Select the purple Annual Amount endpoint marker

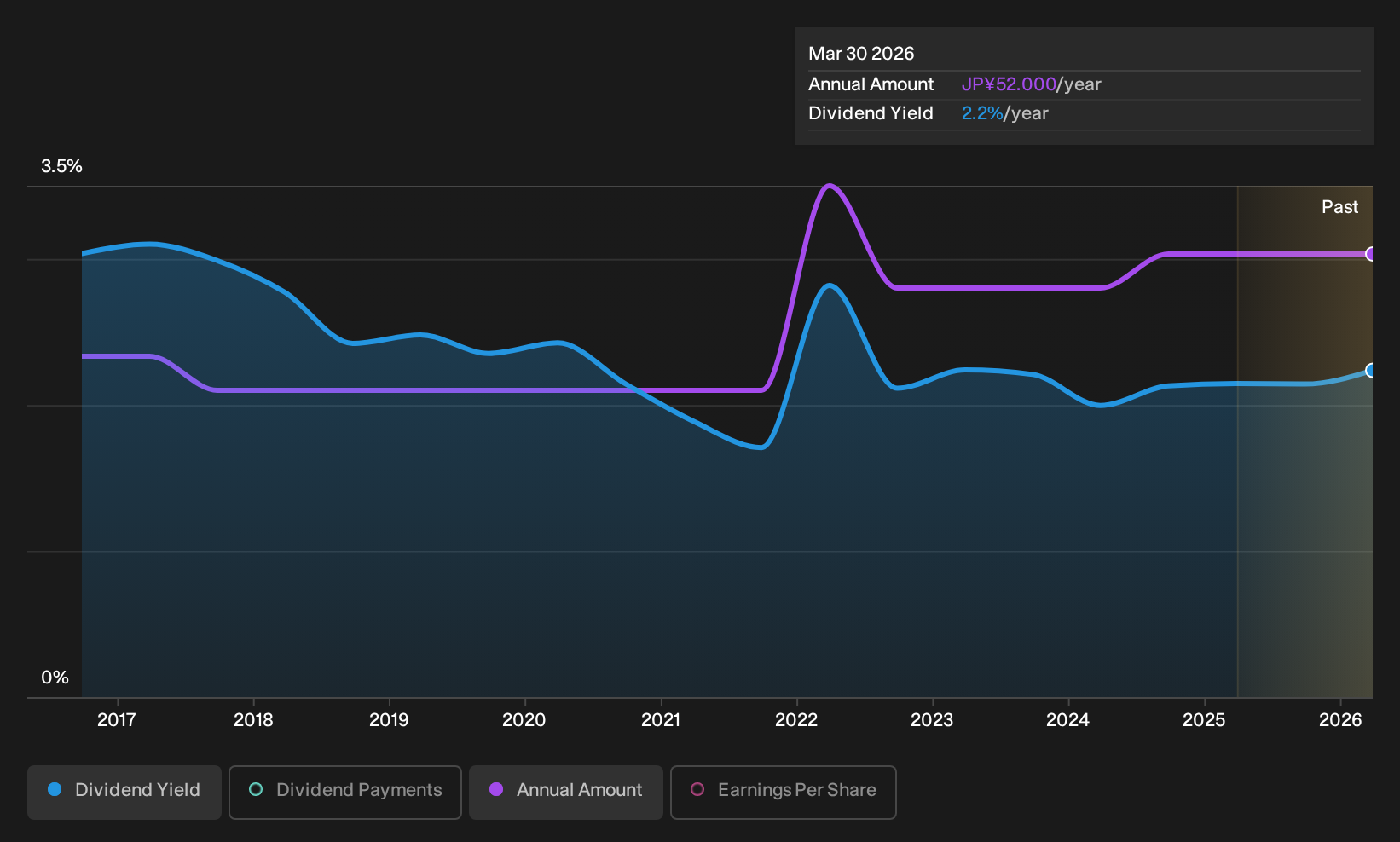click(1370, 254)
